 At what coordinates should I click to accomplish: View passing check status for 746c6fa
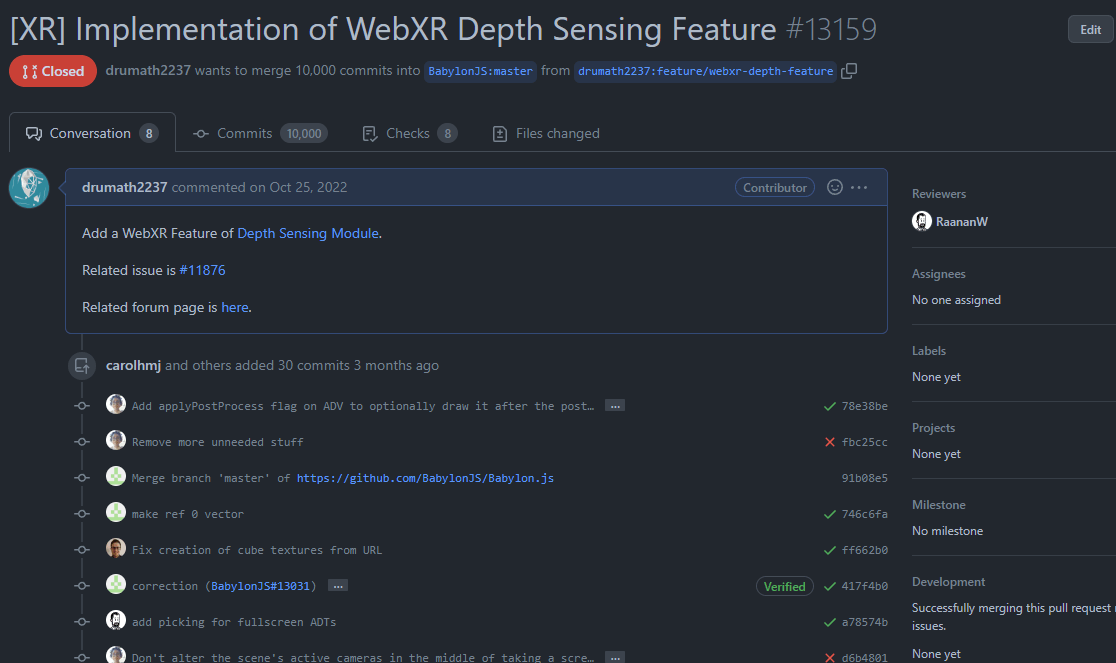click(829, 514)
